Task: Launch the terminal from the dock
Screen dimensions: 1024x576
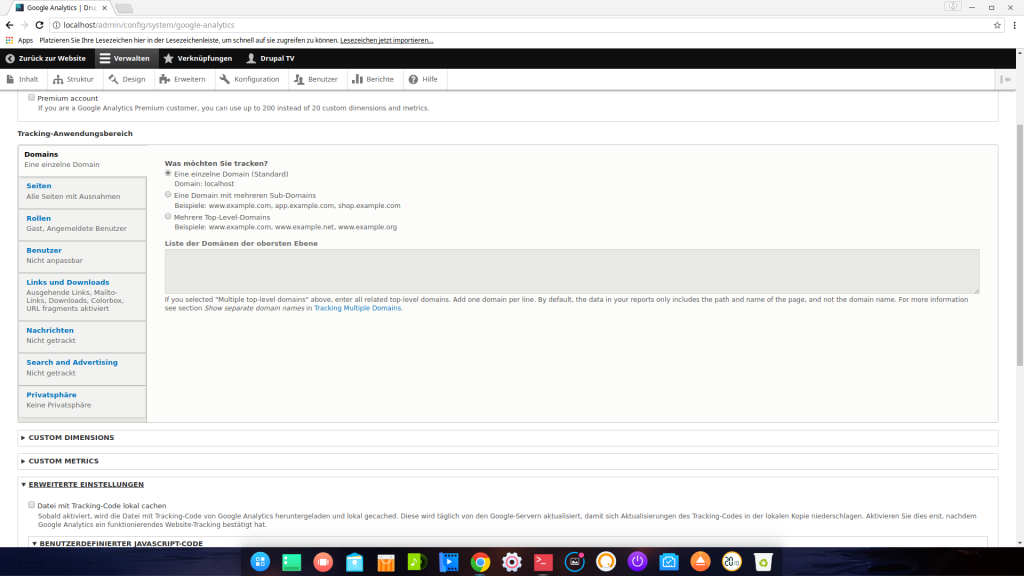Action: coord(543,561)
